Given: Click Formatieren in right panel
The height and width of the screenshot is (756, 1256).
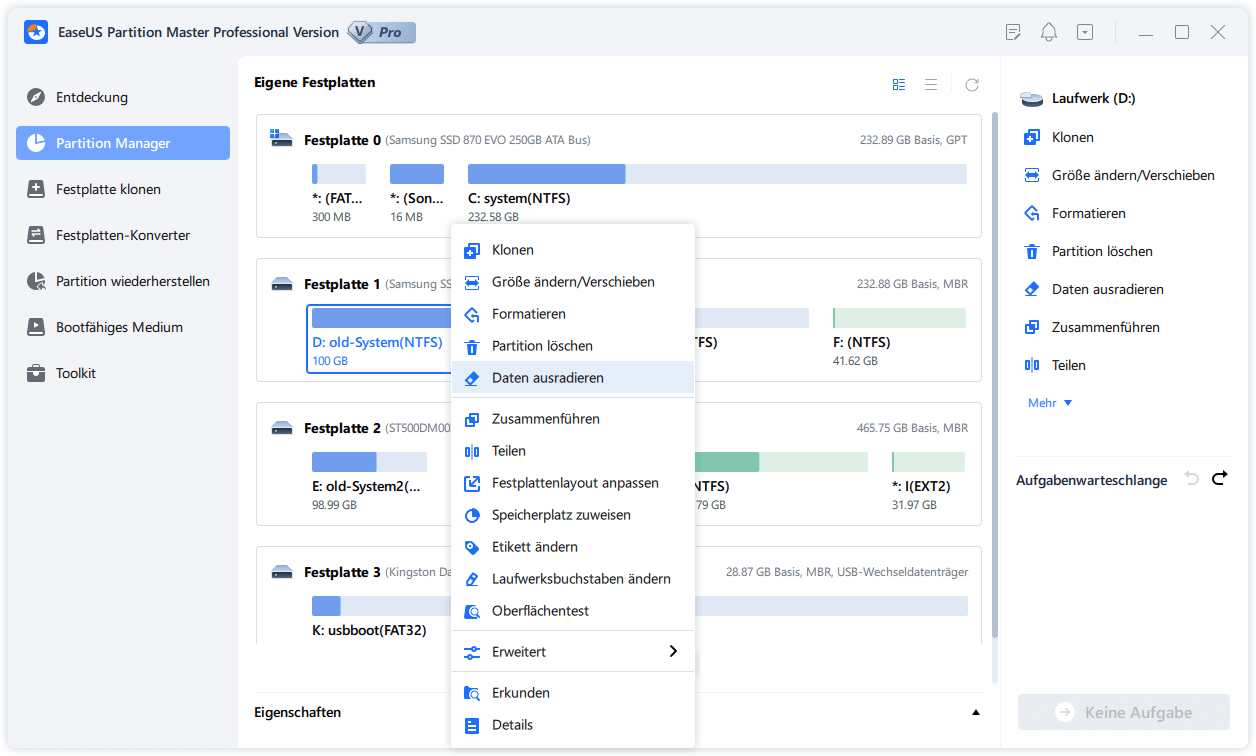Looking at the screenshot, I should pyautogui.click(x=1075, y=213).
